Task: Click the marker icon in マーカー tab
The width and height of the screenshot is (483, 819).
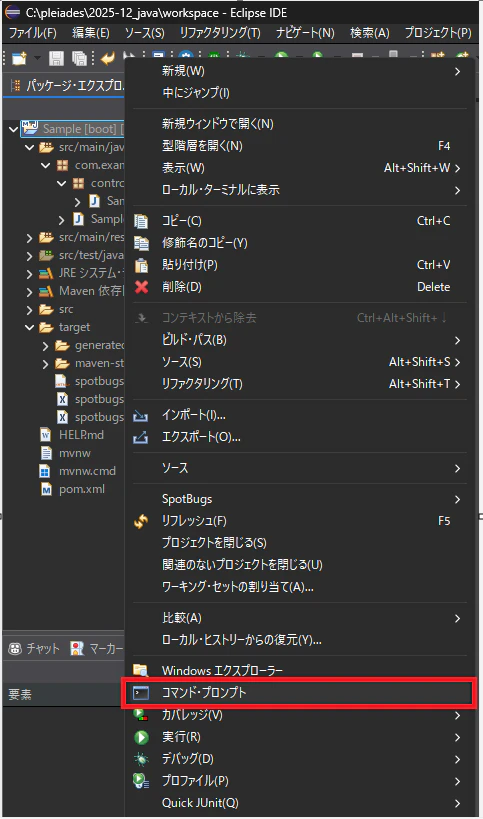Action: coord(77,649)
